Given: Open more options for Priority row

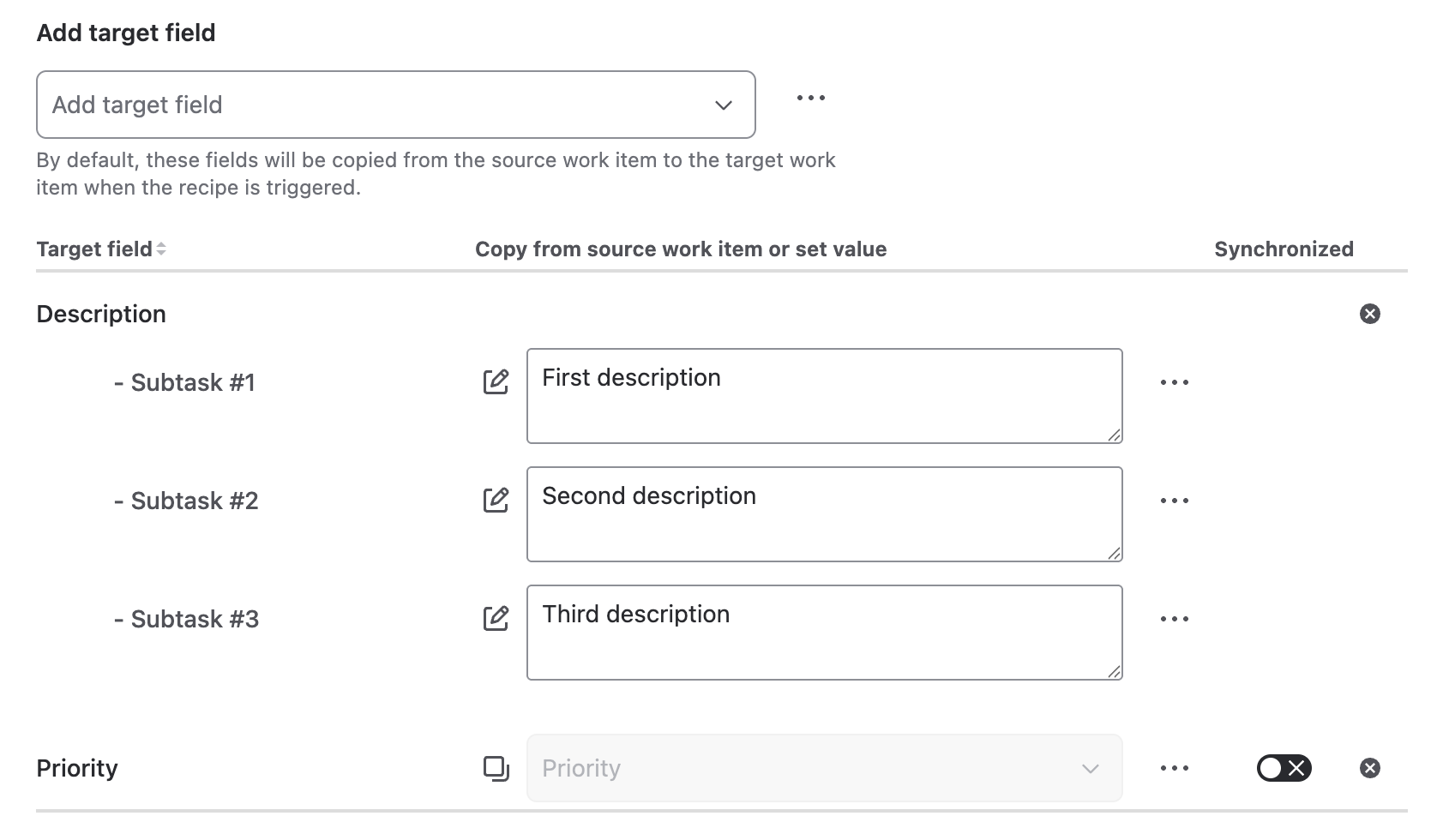Looking at the screenshot, I should [x=1174, y=768].
